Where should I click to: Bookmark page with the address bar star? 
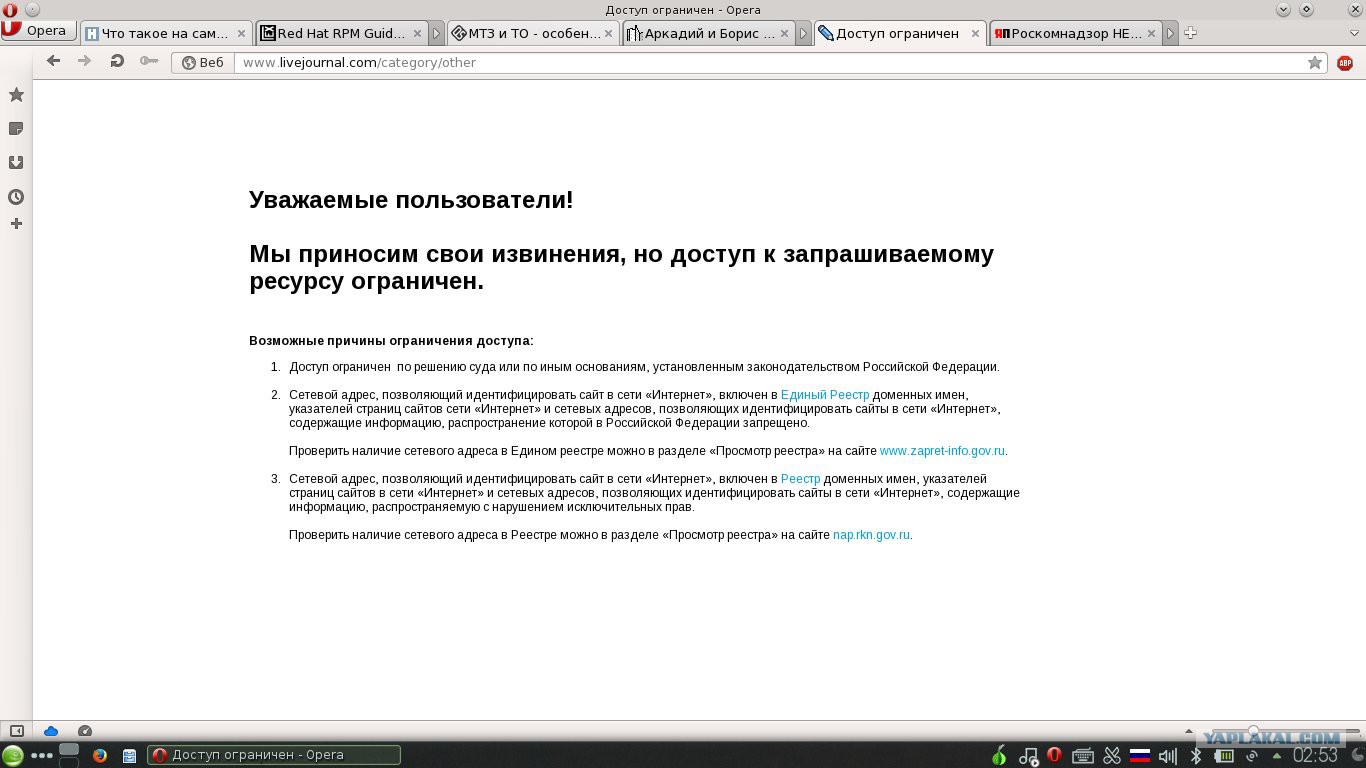1315,62
